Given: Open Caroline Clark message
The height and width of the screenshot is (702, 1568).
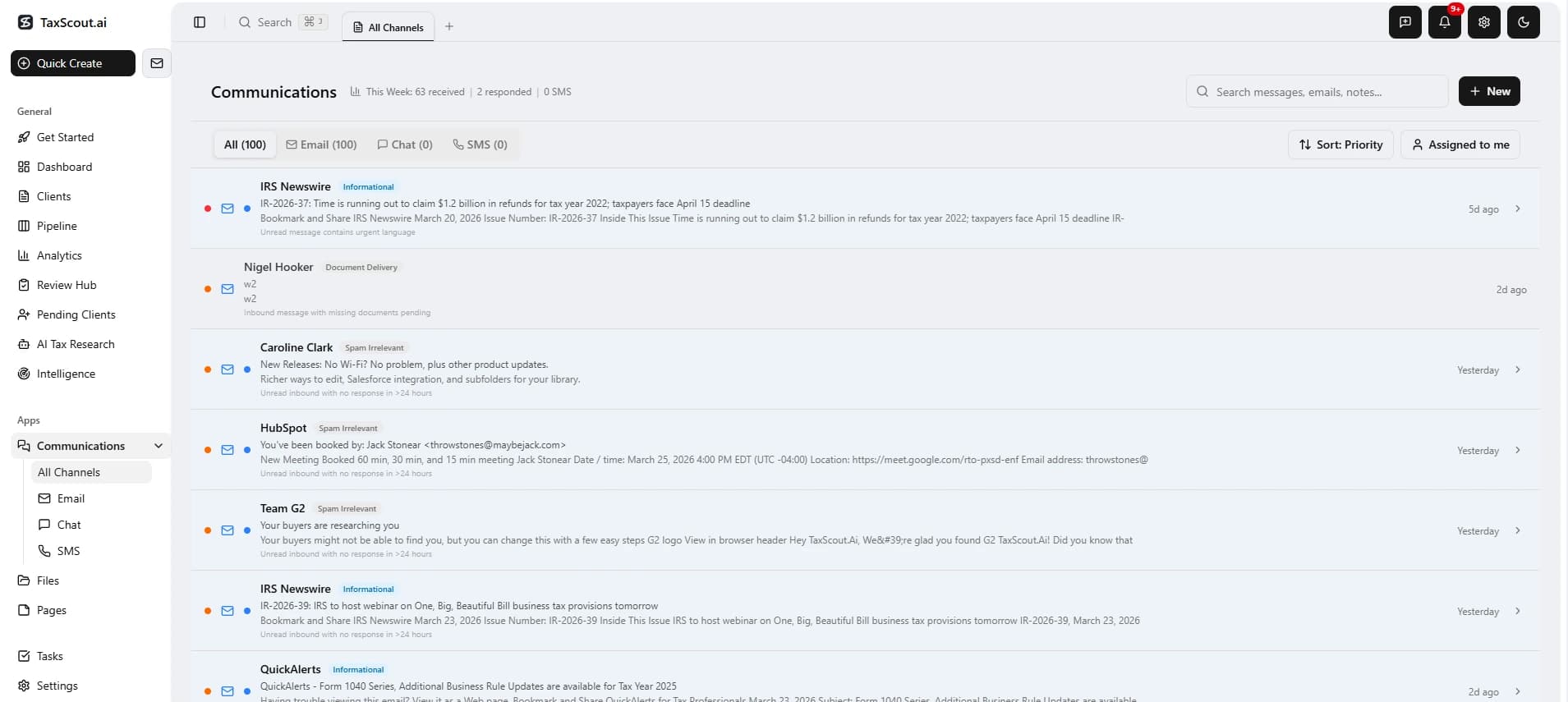Looking at the screenshot, I should pyautogui.click(x=865, y=369).
